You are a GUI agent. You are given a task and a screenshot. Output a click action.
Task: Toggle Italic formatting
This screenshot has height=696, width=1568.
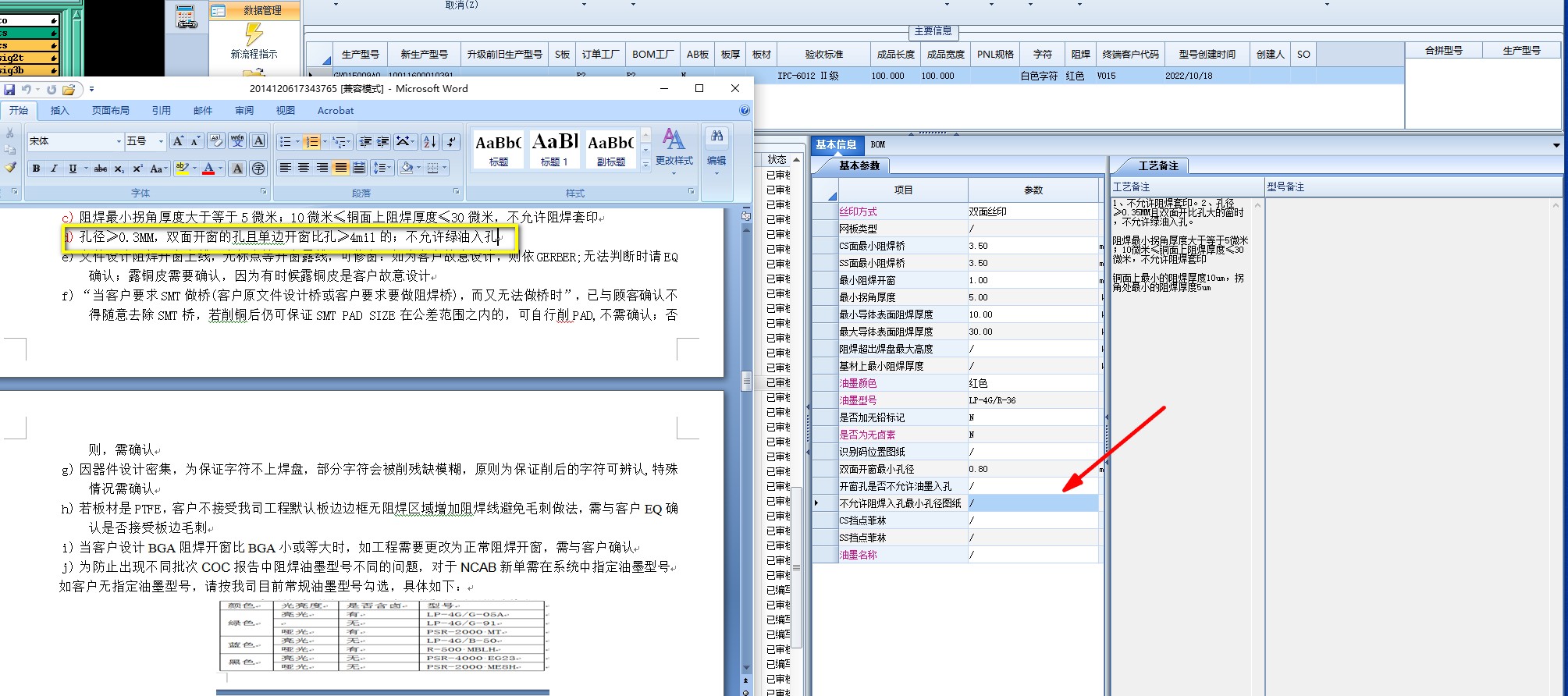54,169
